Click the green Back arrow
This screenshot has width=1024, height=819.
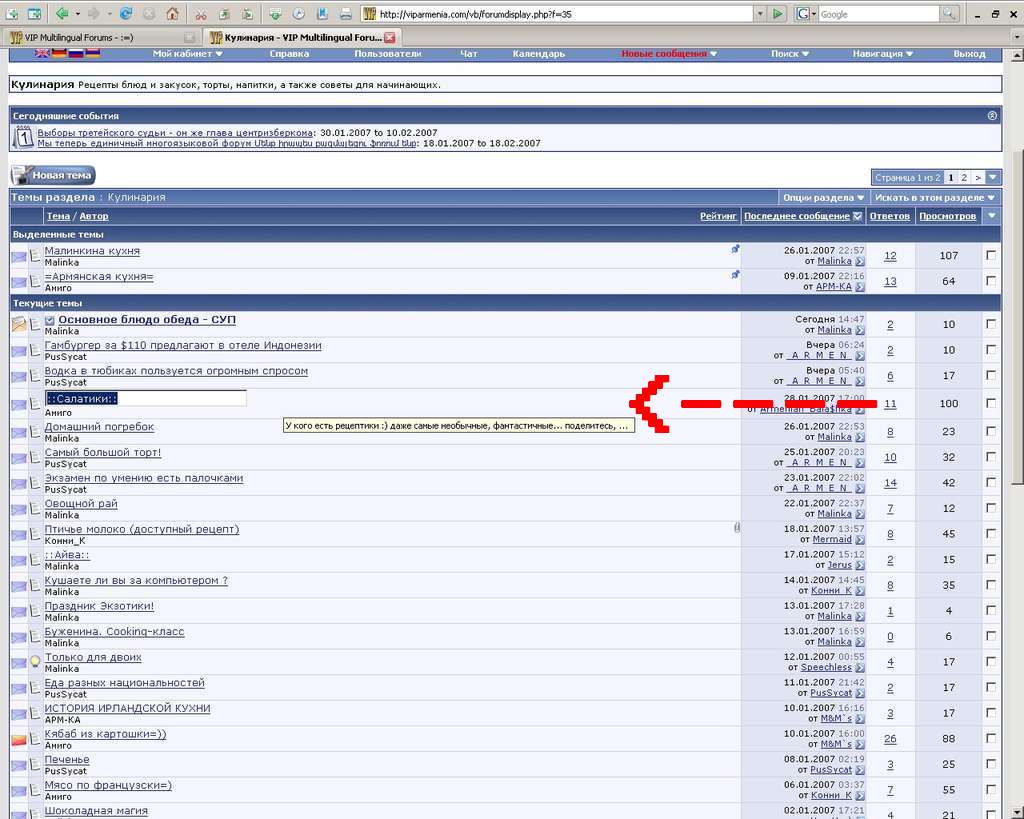coord(62,14)
